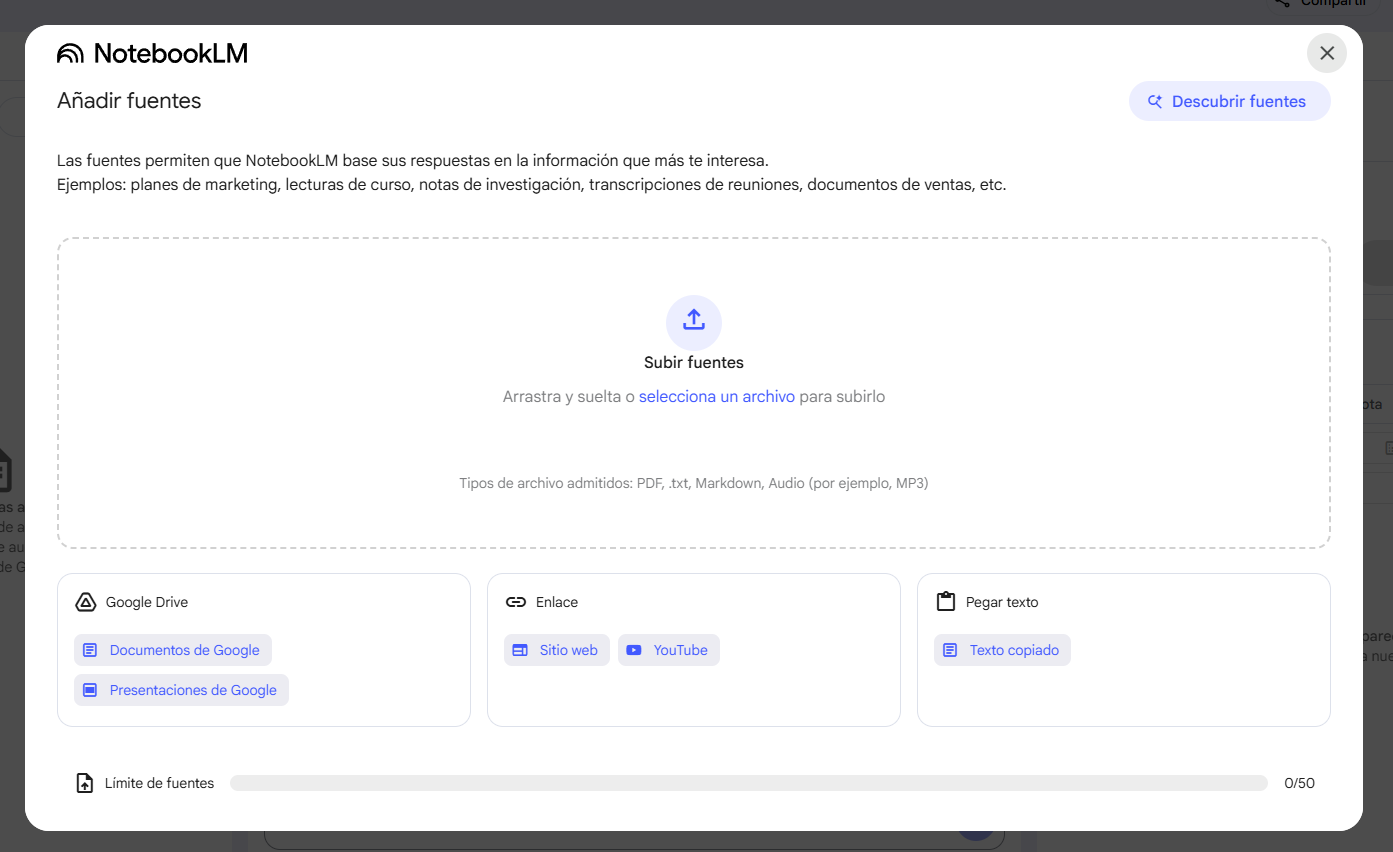Click the Pegar texto clipboard icon
The height and width of the screenshot is (852, 1393).
945,602
